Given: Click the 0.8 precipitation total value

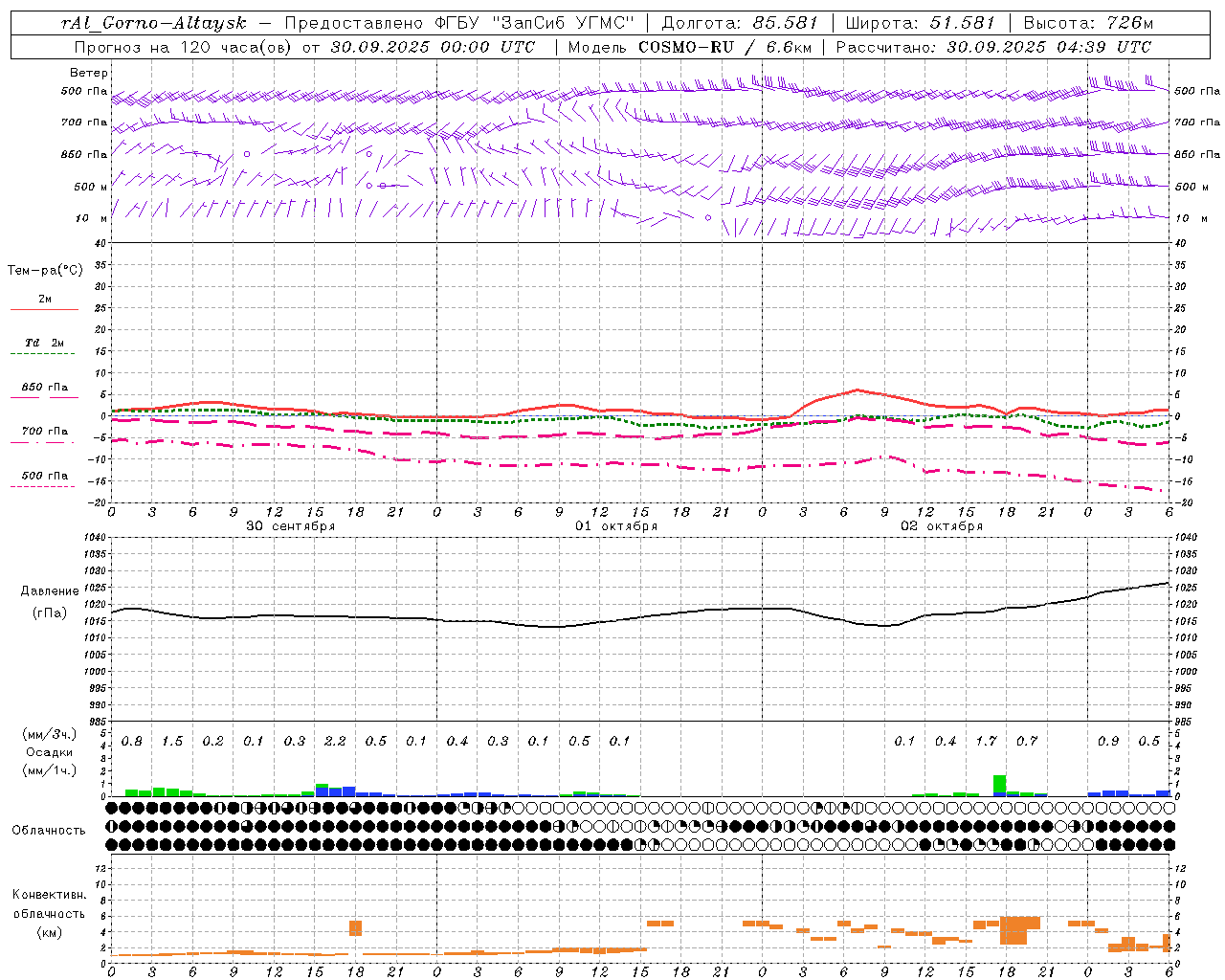Looking at the screenshot, I should tap(132, 742).
